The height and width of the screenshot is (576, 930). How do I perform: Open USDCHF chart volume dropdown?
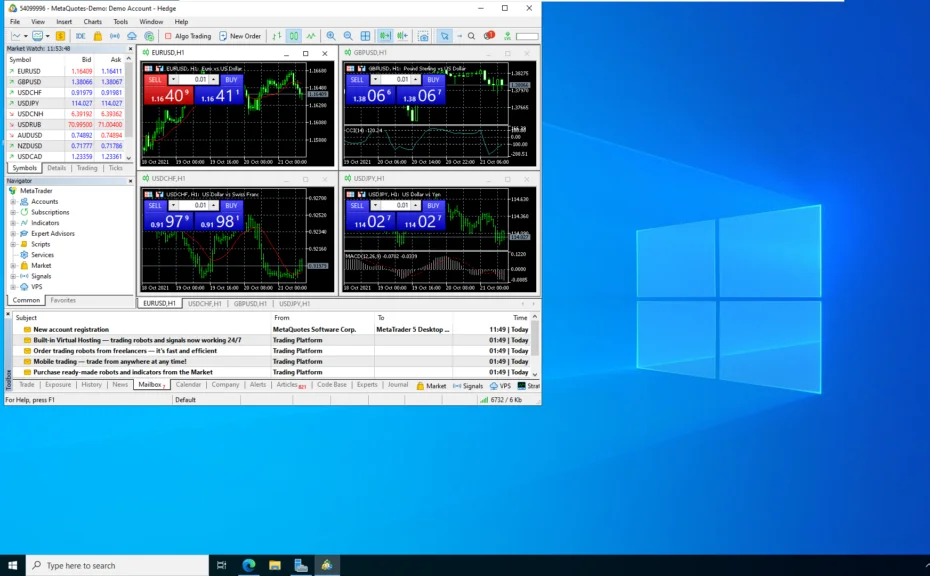point(173,205)
